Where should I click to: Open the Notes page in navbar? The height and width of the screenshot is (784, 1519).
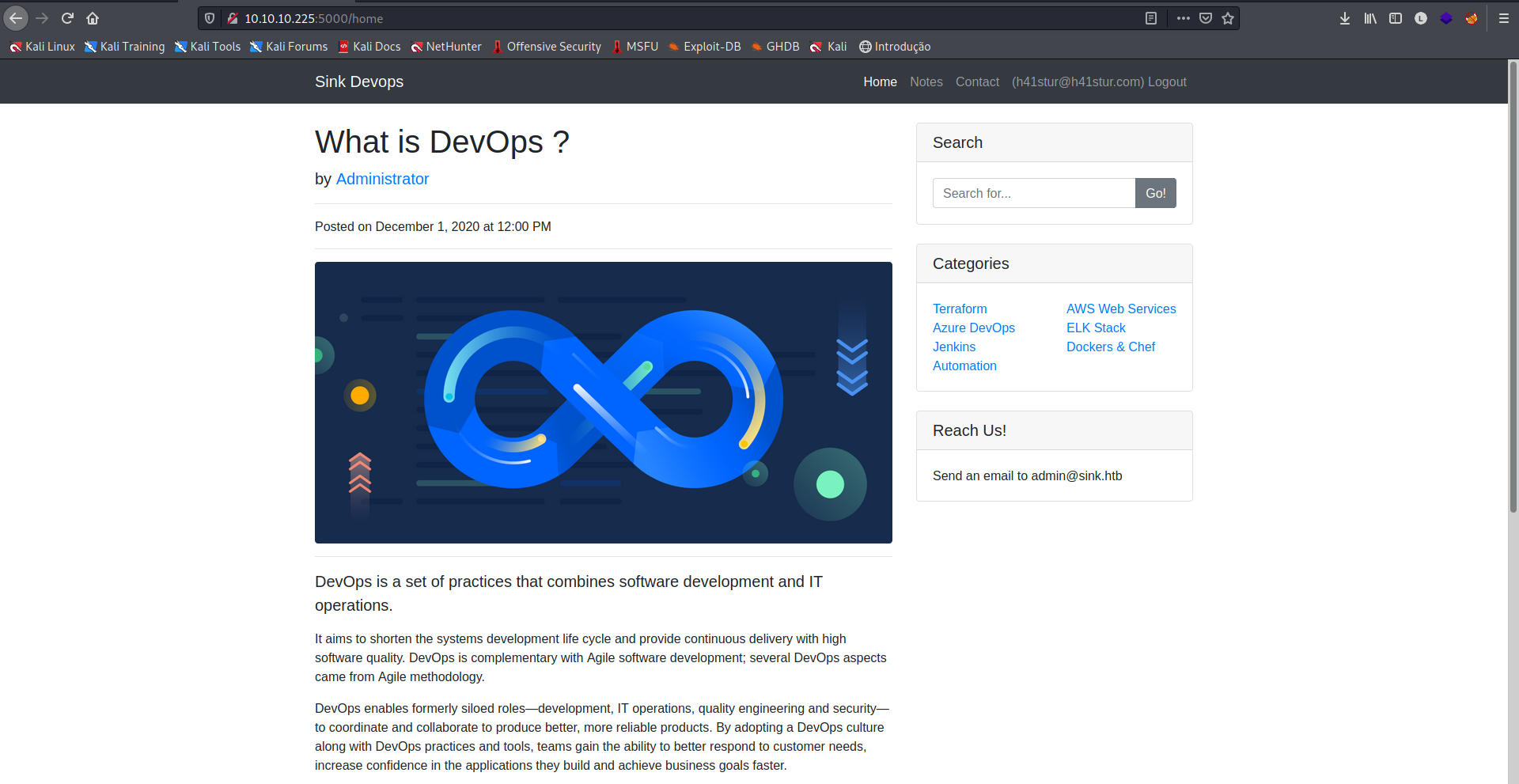pyautogui.click(x=926, y=82)
